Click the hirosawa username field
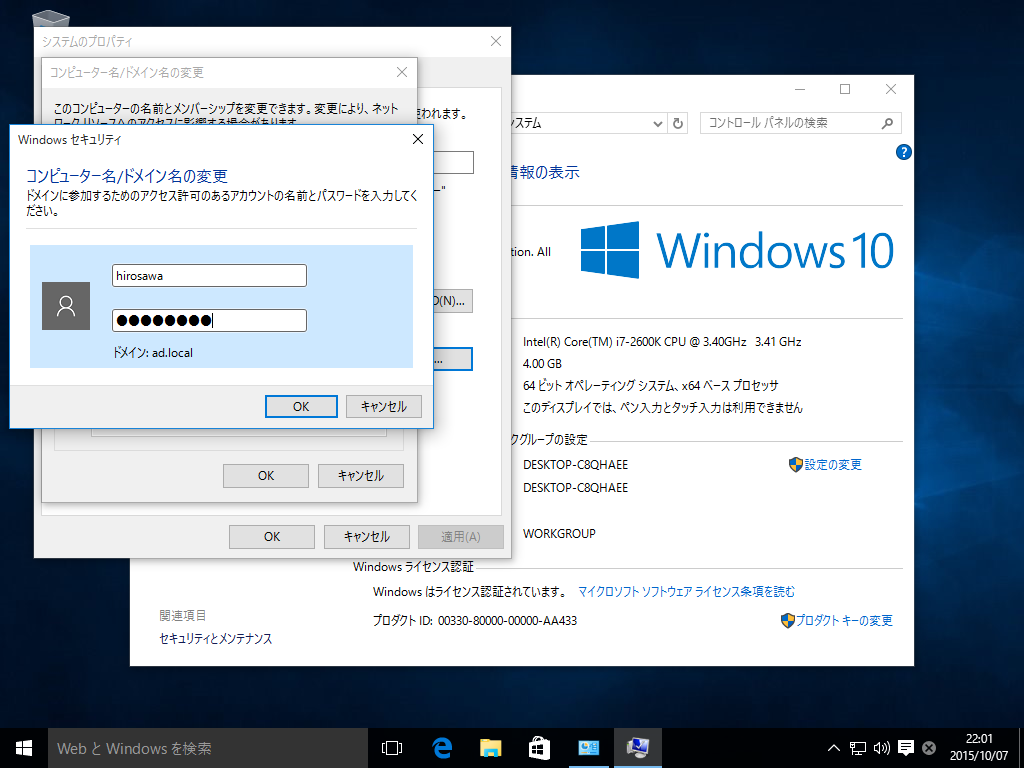The height and width of the screenshot is (768, 1024). 209,276
